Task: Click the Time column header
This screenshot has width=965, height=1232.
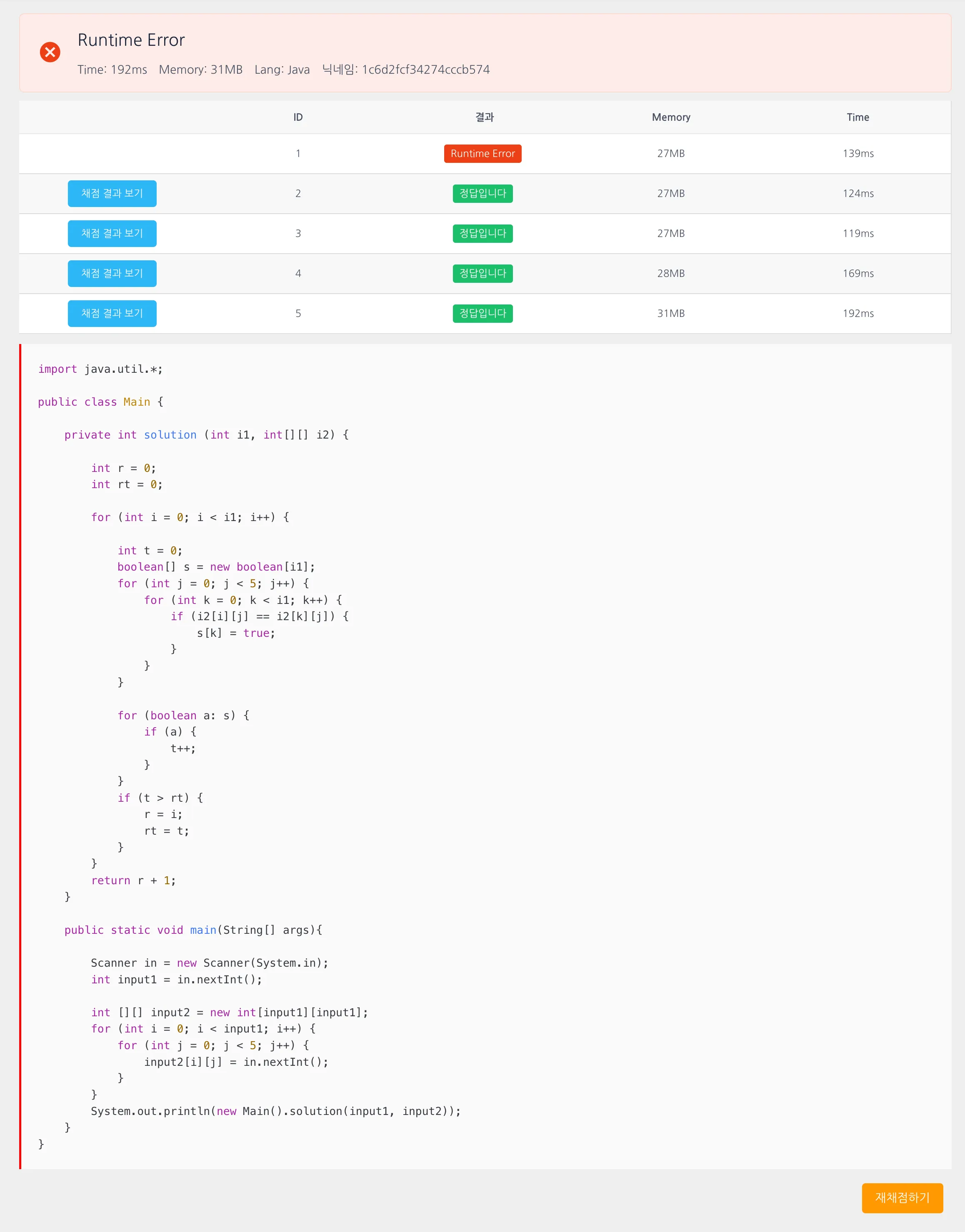Action: (857, 117)
